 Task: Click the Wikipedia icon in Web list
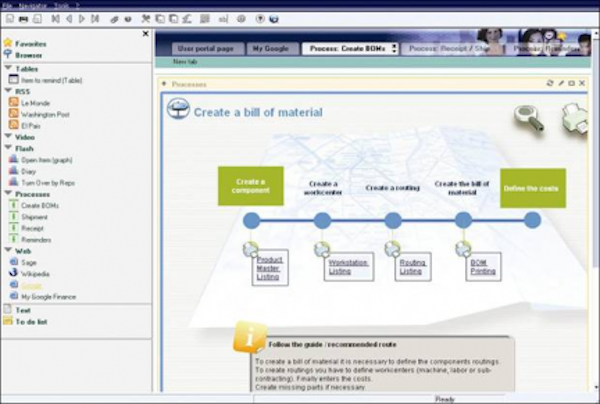point(13,273)
